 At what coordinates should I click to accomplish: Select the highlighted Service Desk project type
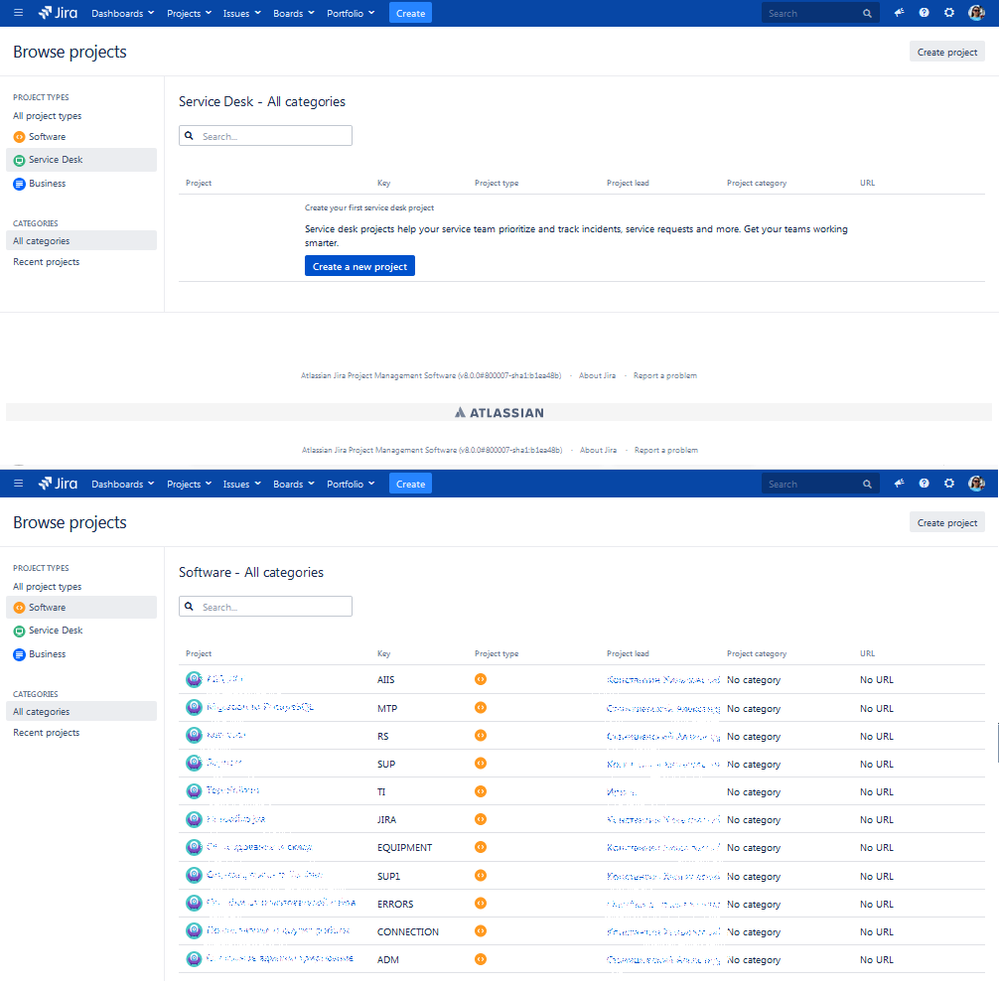82,160
